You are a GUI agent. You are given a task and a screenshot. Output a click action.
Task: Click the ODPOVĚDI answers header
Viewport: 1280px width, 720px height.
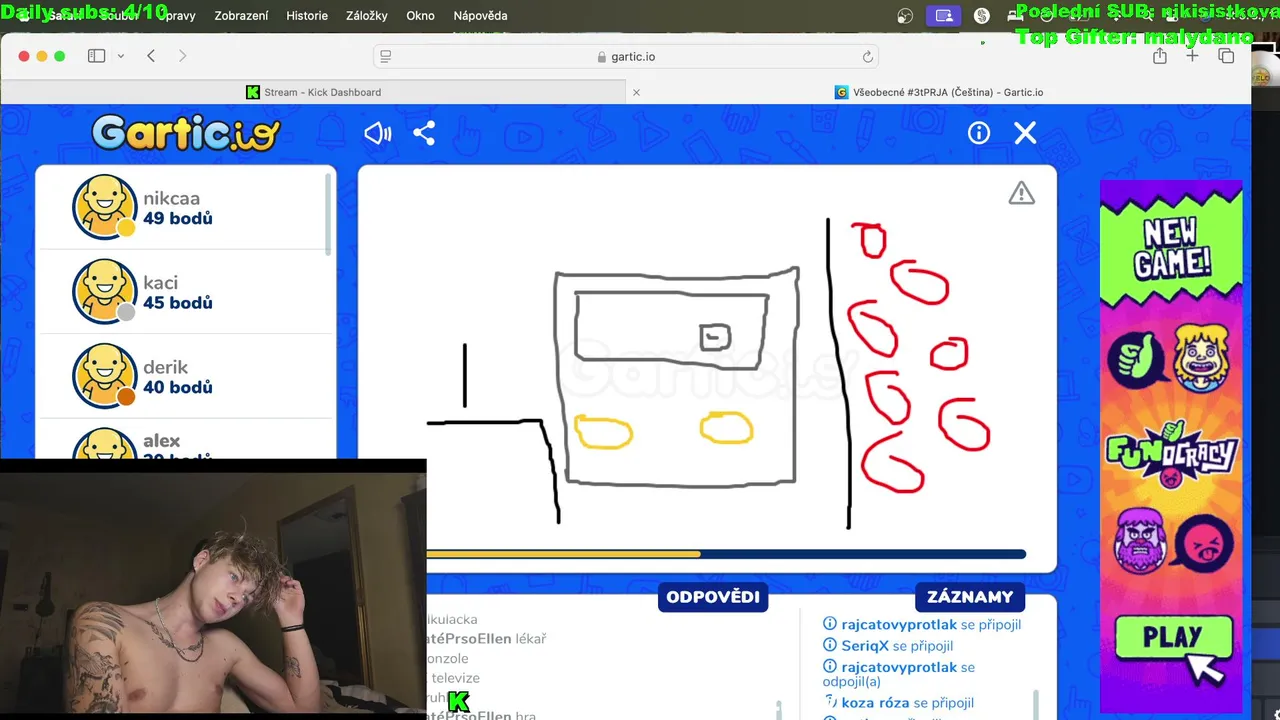point(713,597)
